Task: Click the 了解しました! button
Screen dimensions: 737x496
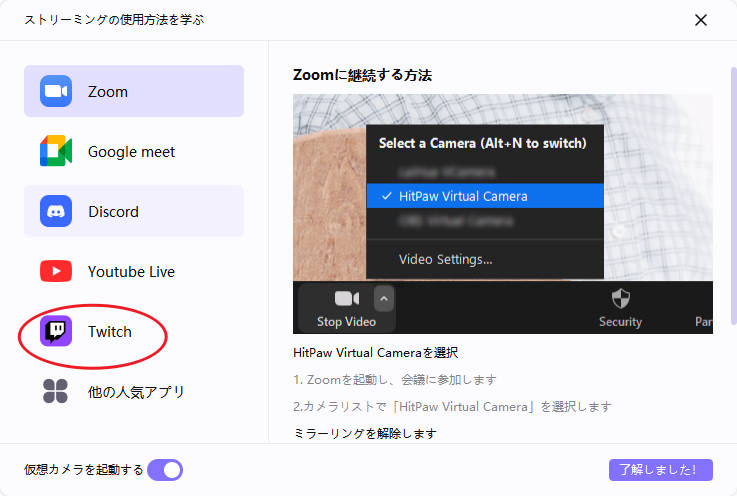Action: tap(660, 470)
